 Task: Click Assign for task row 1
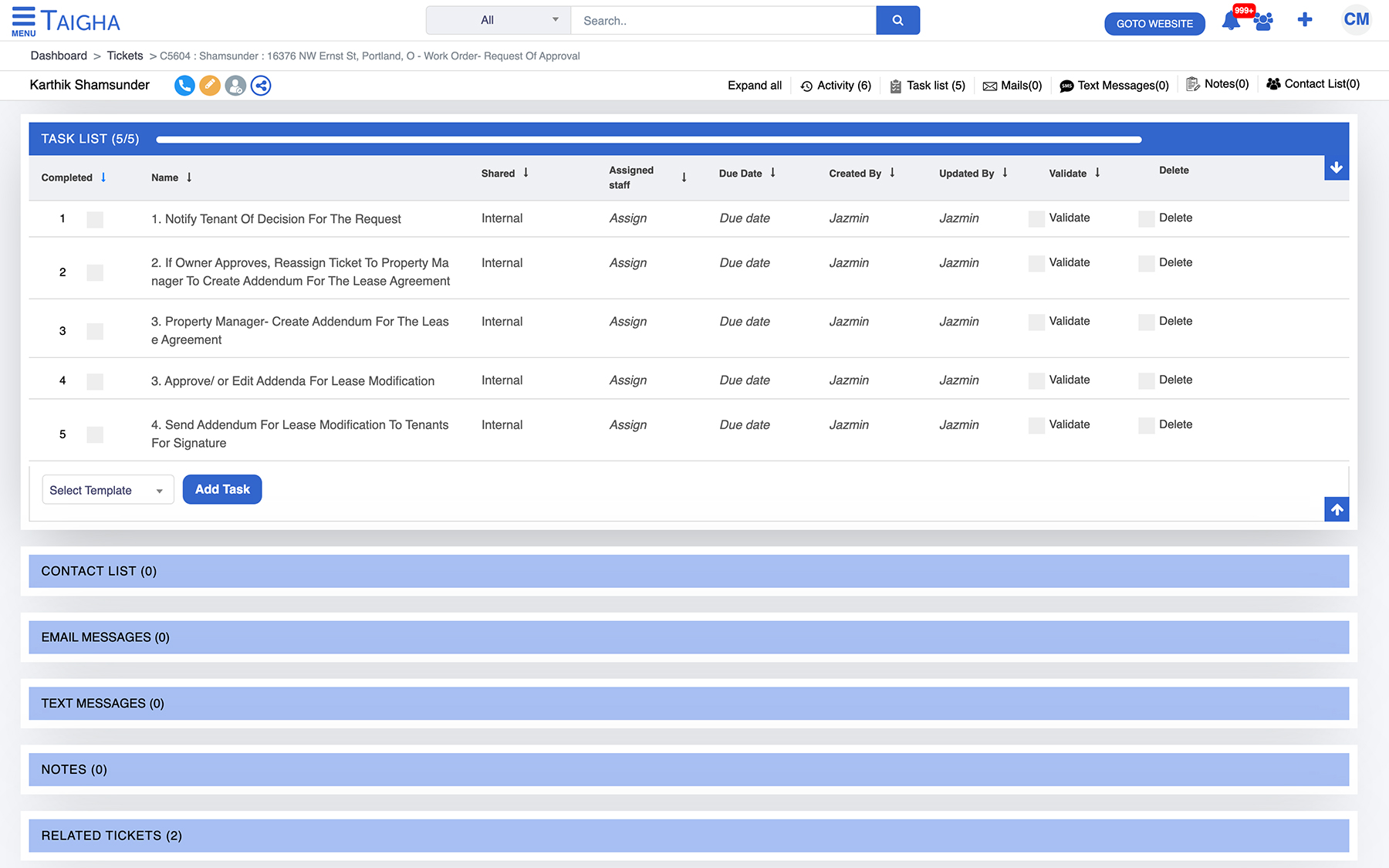tap(628, 218)
